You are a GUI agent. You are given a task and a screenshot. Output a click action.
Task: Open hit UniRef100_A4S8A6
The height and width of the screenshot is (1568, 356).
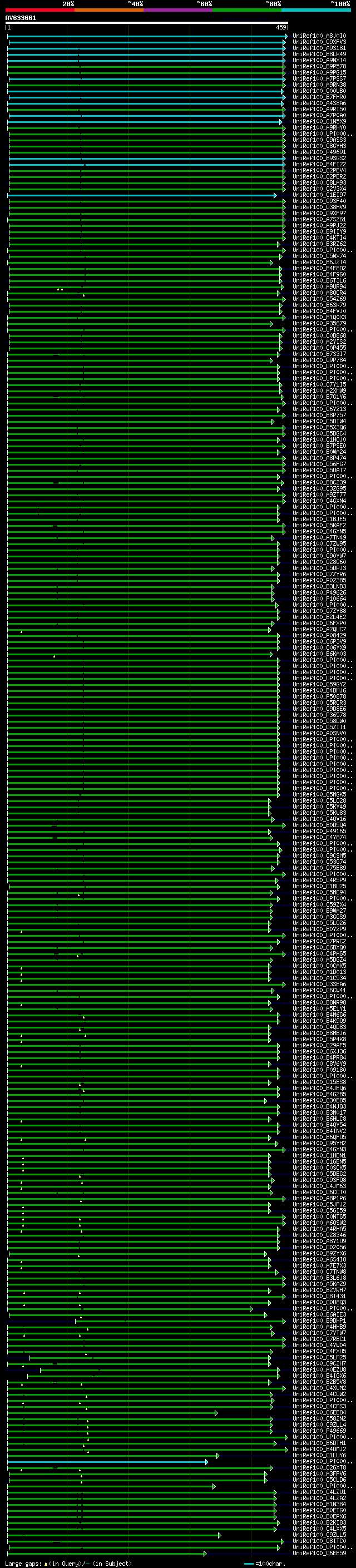[319, 103]
